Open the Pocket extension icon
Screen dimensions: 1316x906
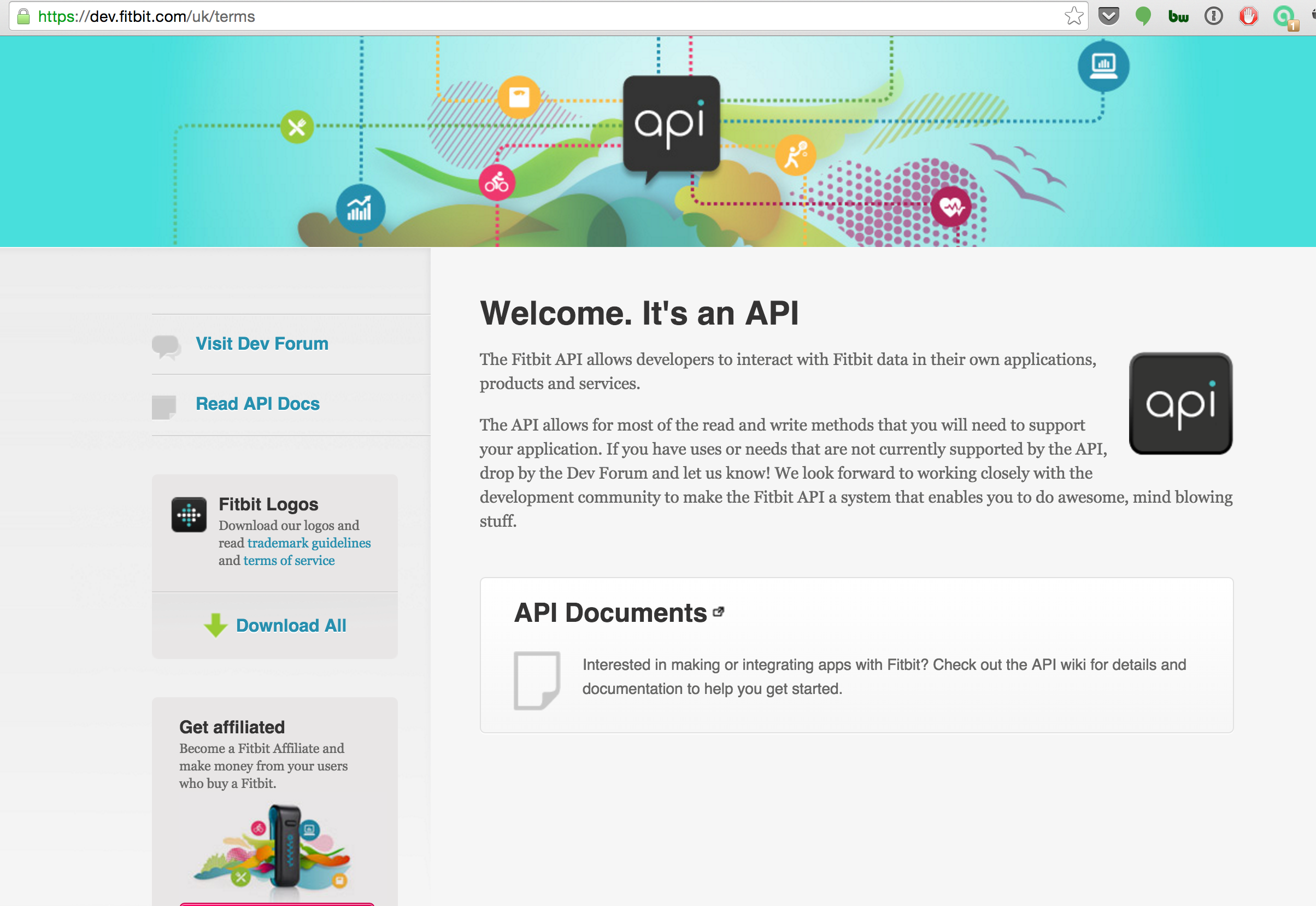pyautogui.click(x=1108, y=16)
